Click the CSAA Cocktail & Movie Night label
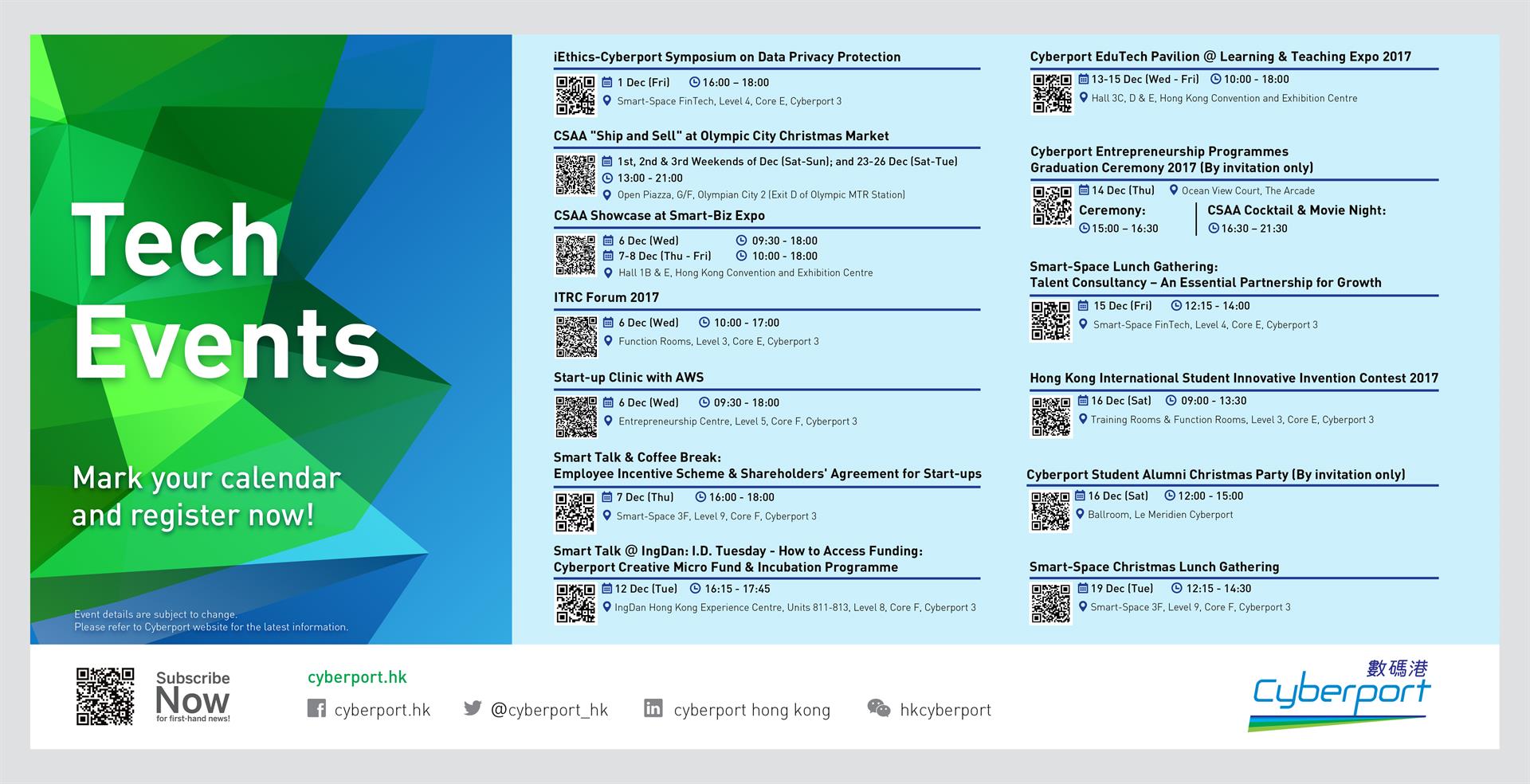Screen dimensions: 1530x784 point(1297,210)
